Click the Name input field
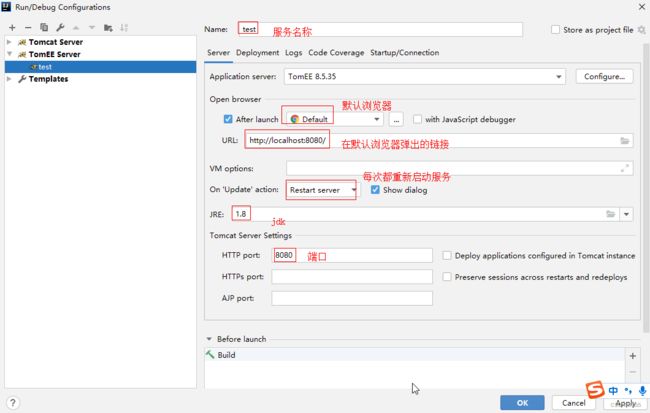650x413 pixels. [x=380, y=29]
